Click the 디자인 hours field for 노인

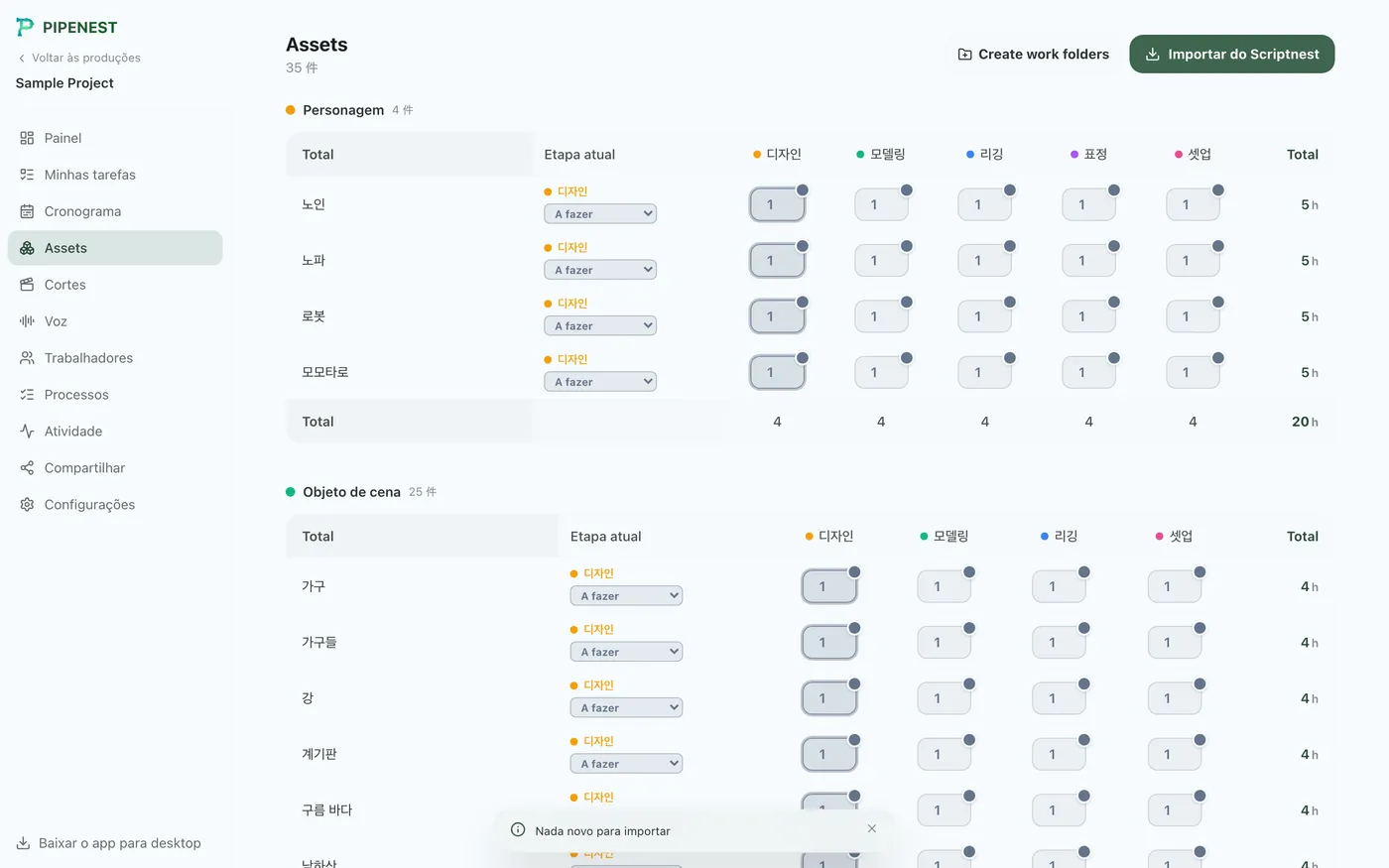pos(777,204)
